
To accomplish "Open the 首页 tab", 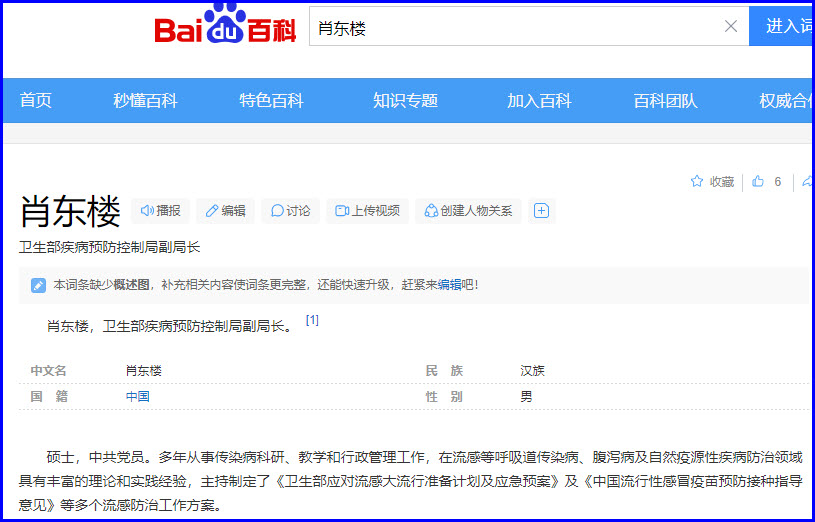I will (x=36, y=101).
